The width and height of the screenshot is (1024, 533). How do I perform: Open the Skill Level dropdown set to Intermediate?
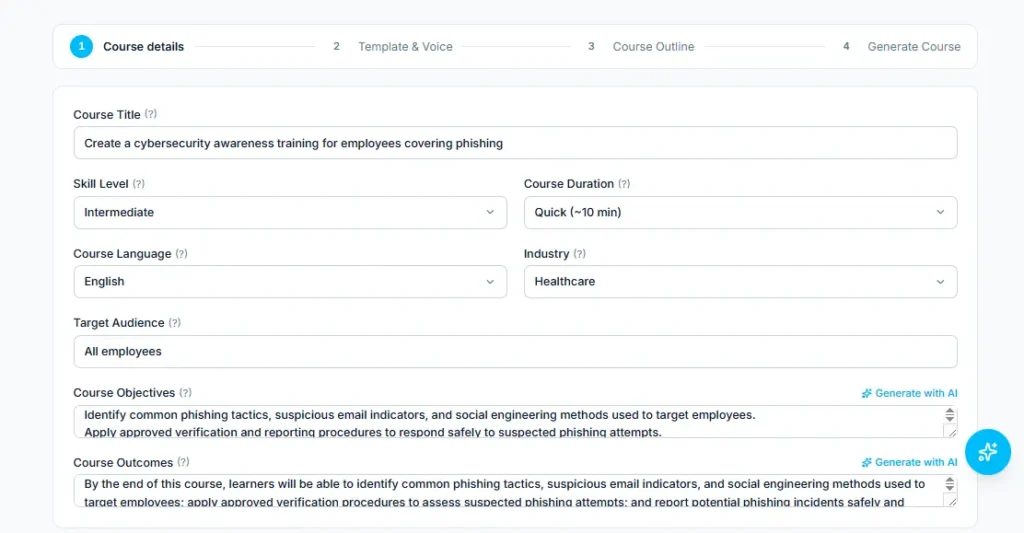tap(290, 212)
